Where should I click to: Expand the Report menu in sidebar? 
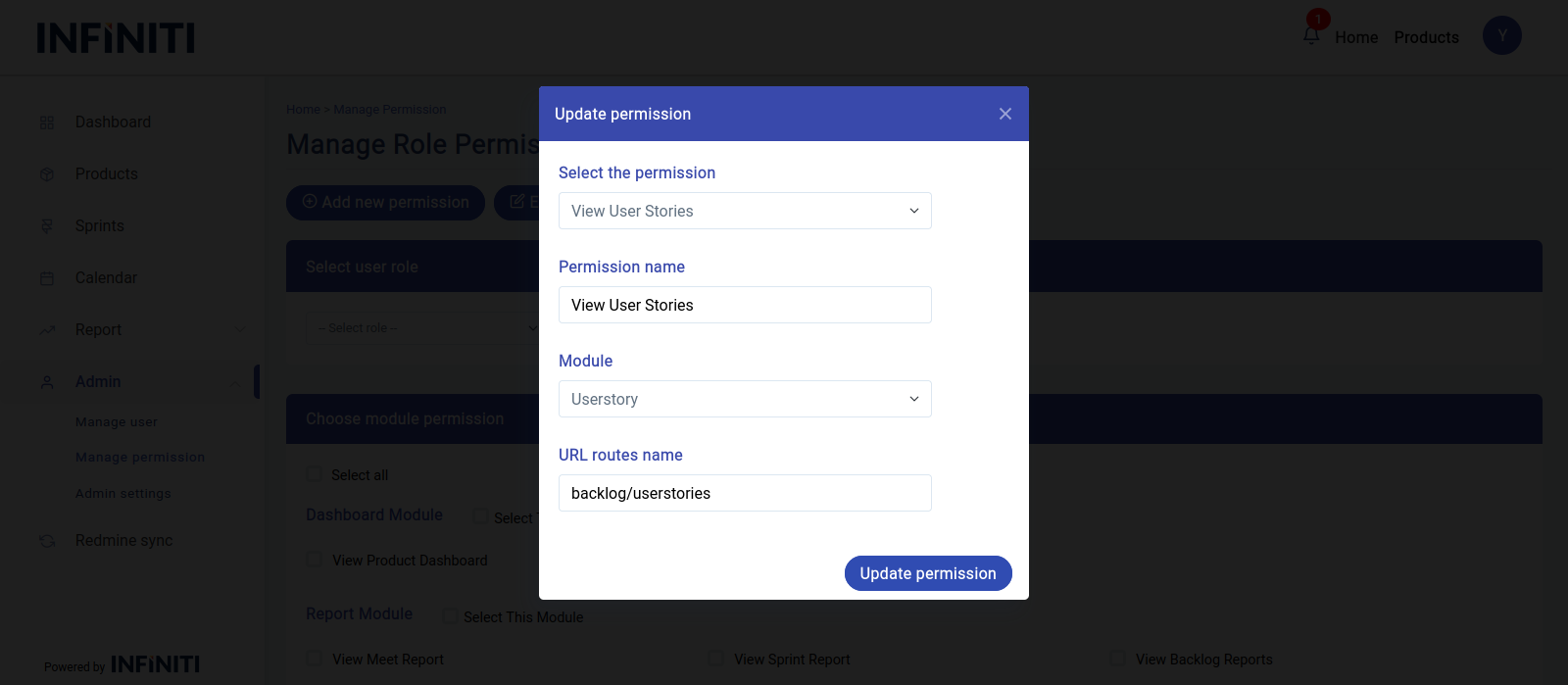[x=98, y=330]
